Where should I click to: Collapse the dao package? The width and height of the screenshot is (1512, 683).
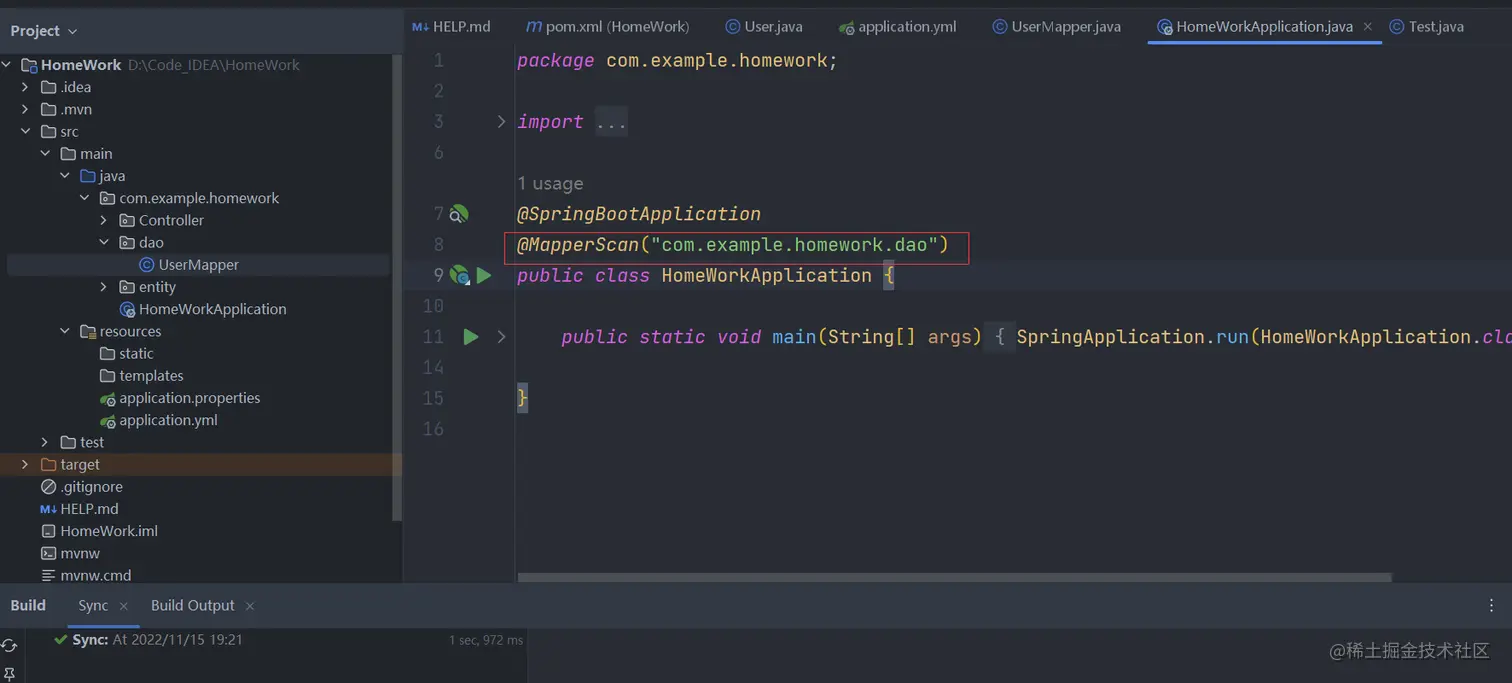click(x=104, y=243)
